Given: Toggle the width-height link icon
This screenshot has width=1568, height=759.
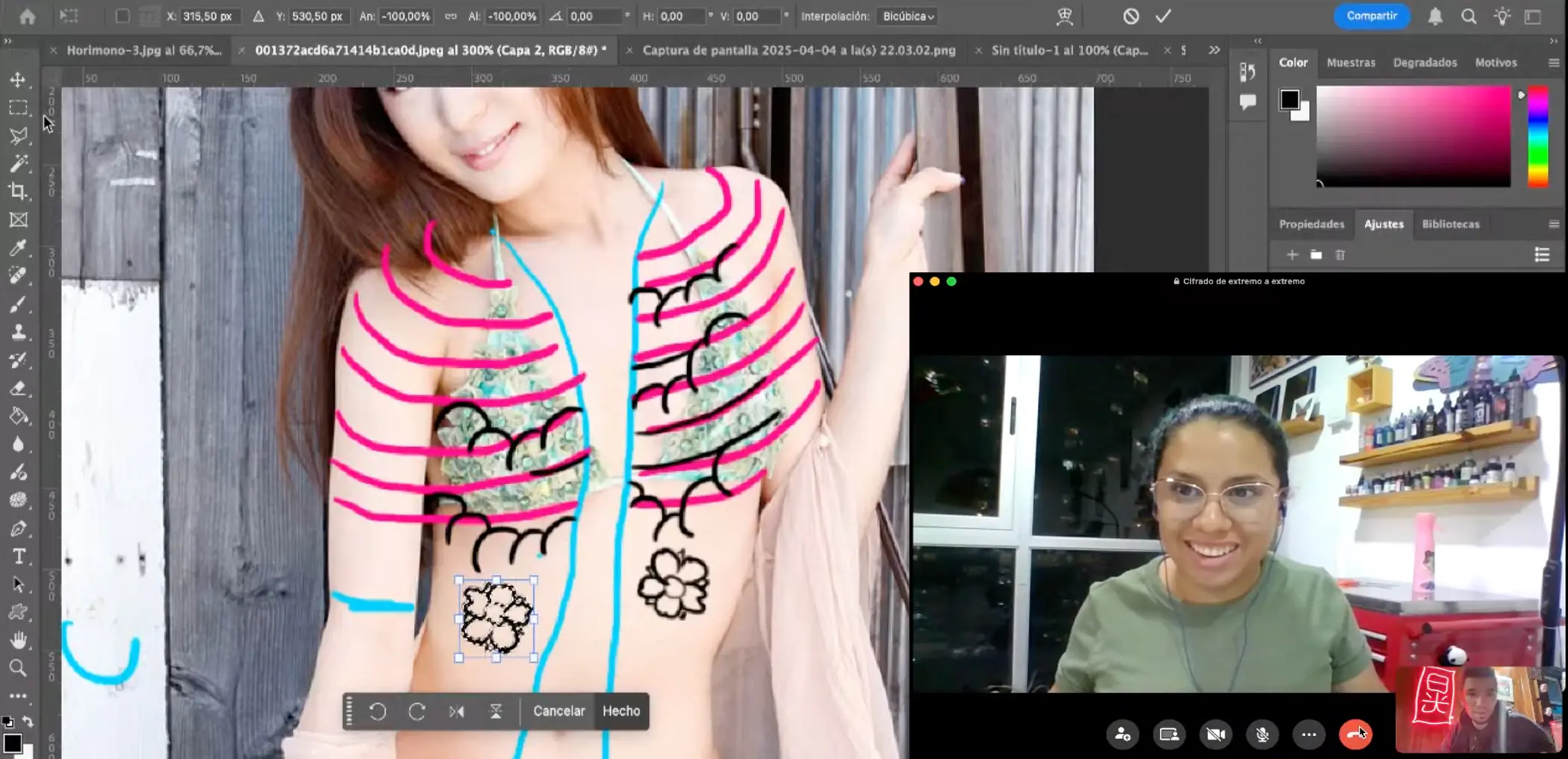Looking at the screenshot, I should pos(450,16).
